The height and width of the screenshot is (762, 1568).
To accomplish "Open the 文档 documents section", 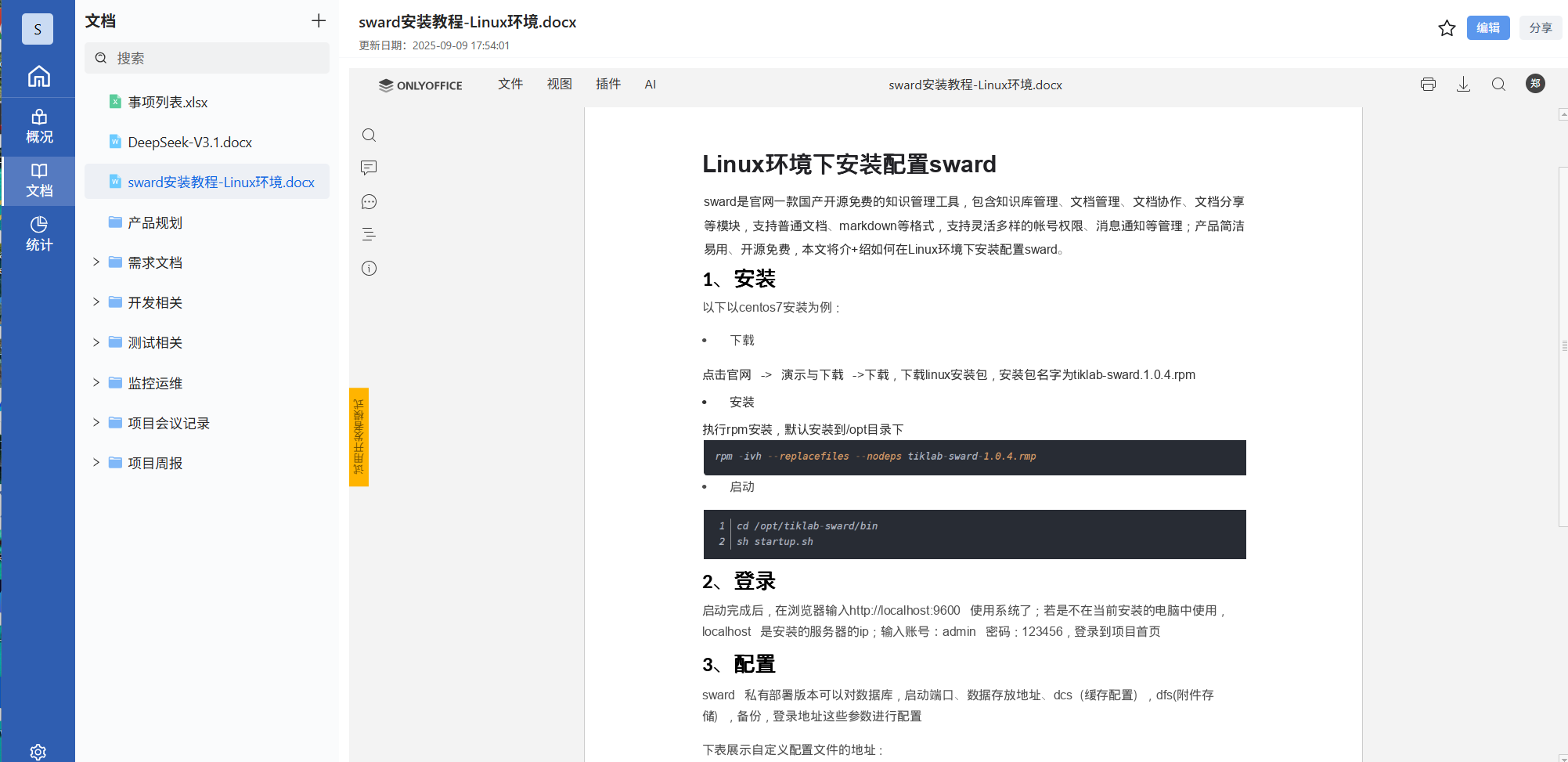I will (38, 181).
